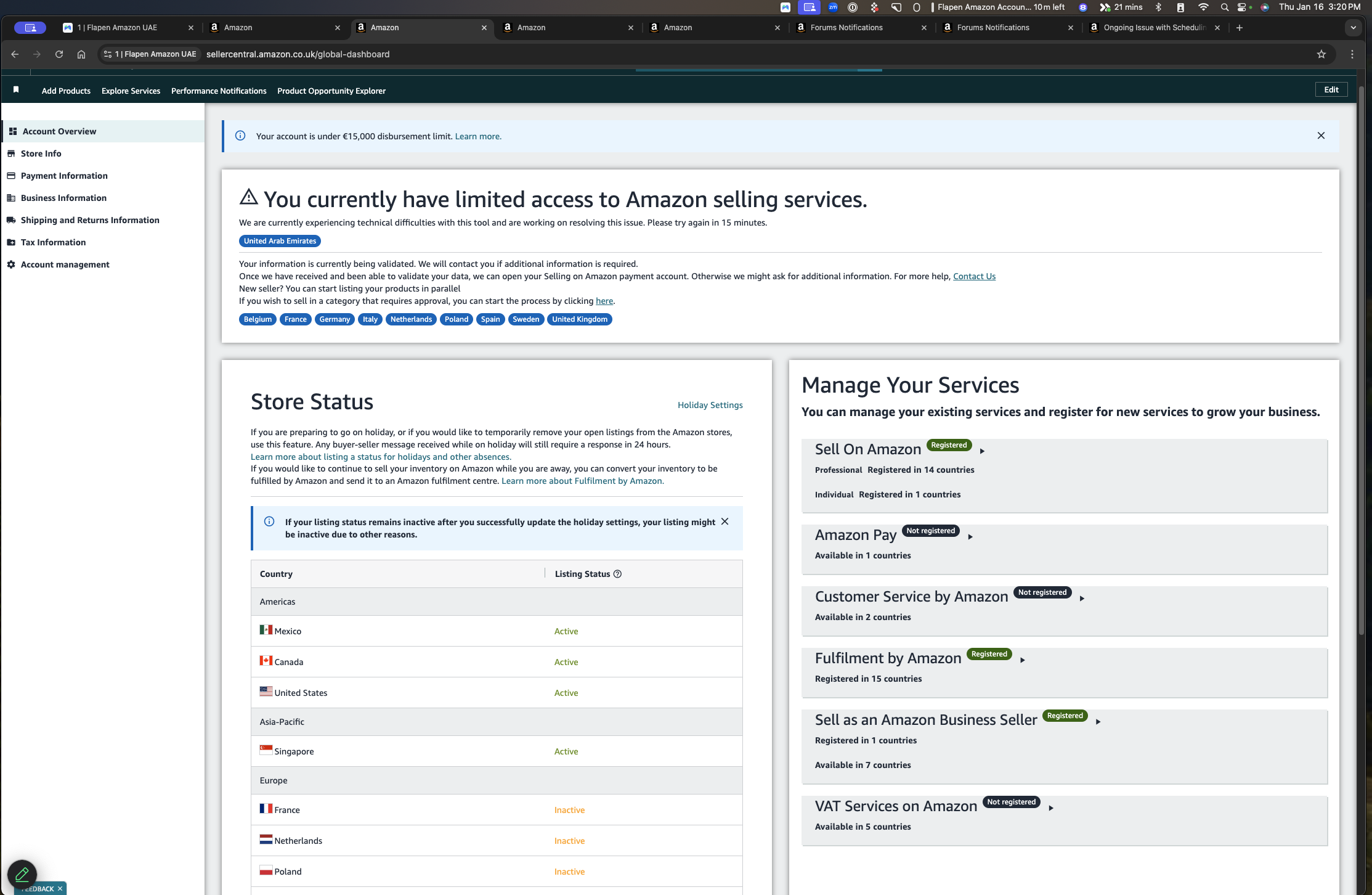Close the inactive listing status notice
1372x895 pixels.
725,521
